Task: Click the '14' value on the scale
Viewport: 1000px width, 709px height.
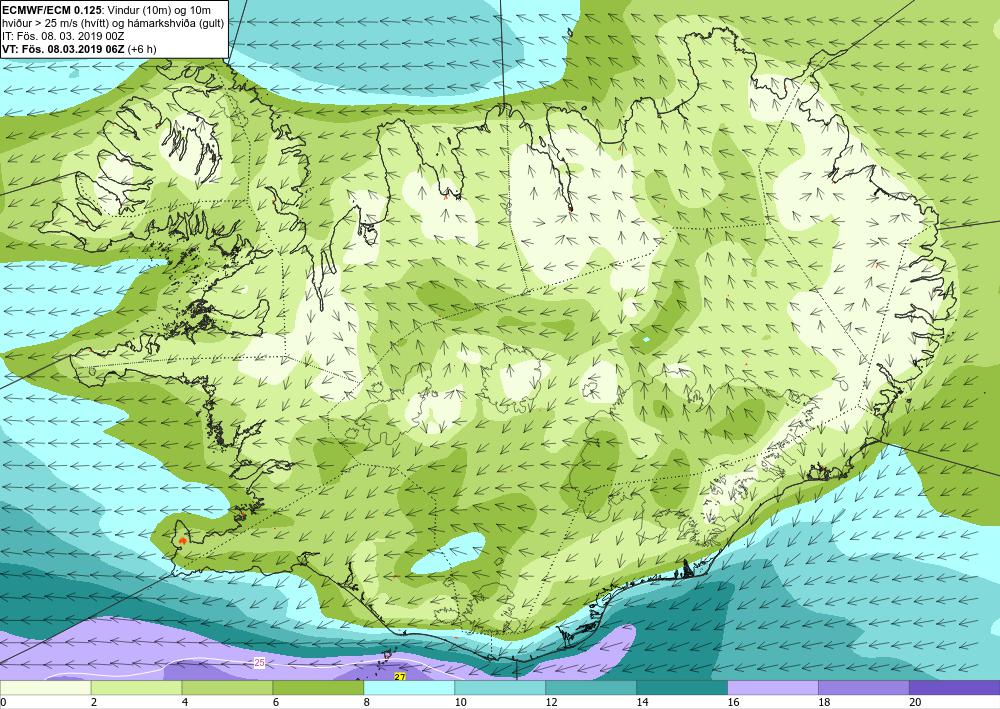Action: (642, 702)
